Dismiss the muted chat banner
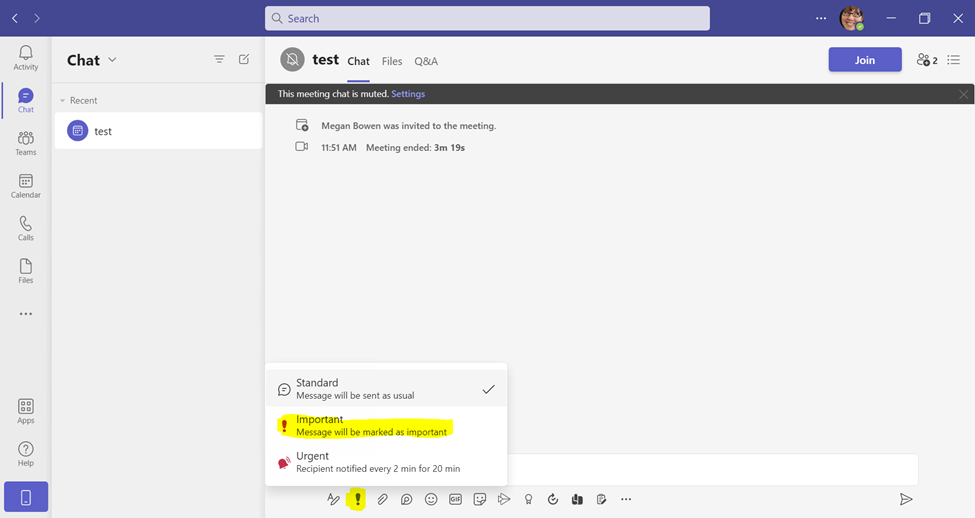Screen dimensions: 975x518 (x=963, y=95)
